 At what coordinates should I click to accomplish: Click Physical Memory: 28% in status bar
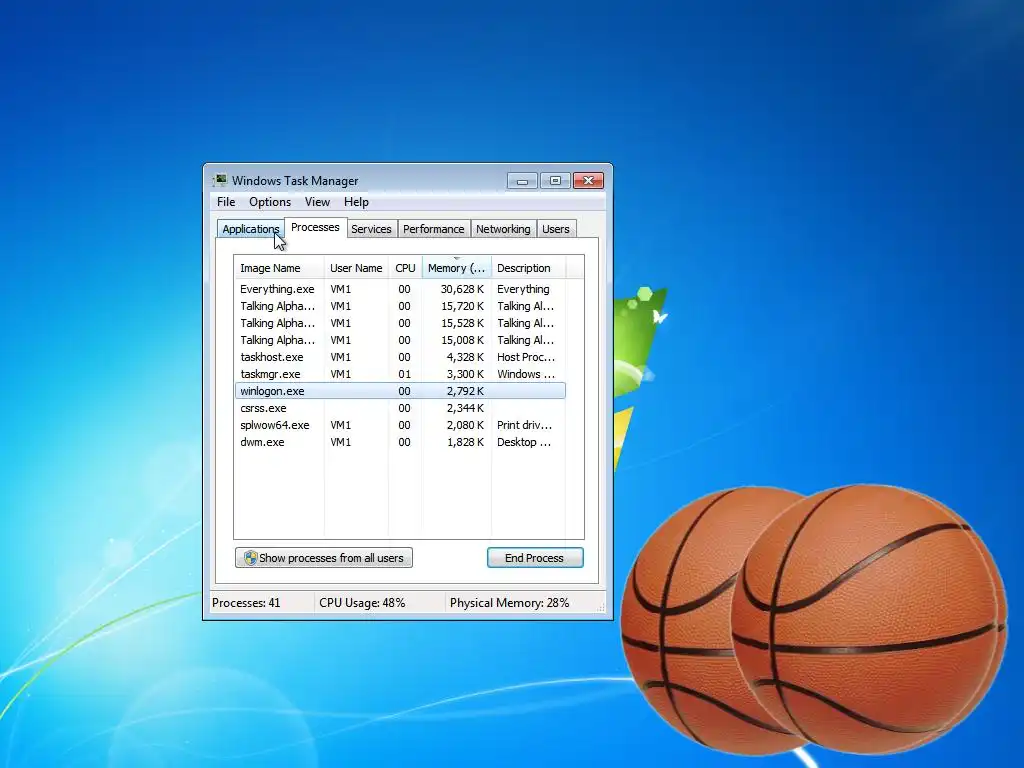(509, 603)
